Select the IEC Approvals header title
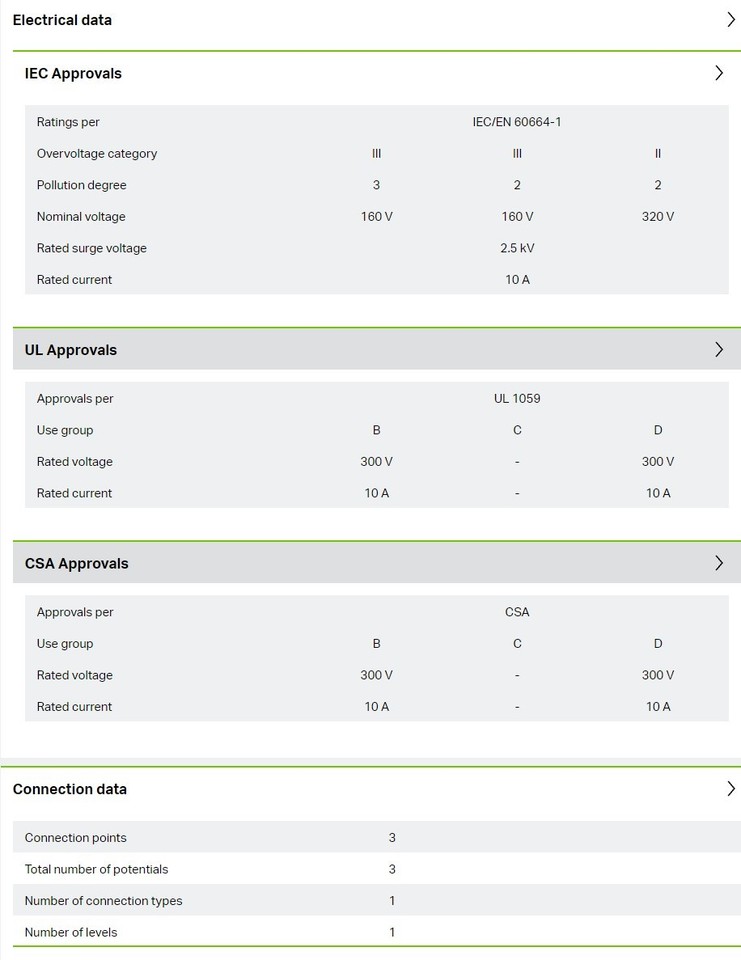Viewport: 741px width, 960px height. point(73,73)
